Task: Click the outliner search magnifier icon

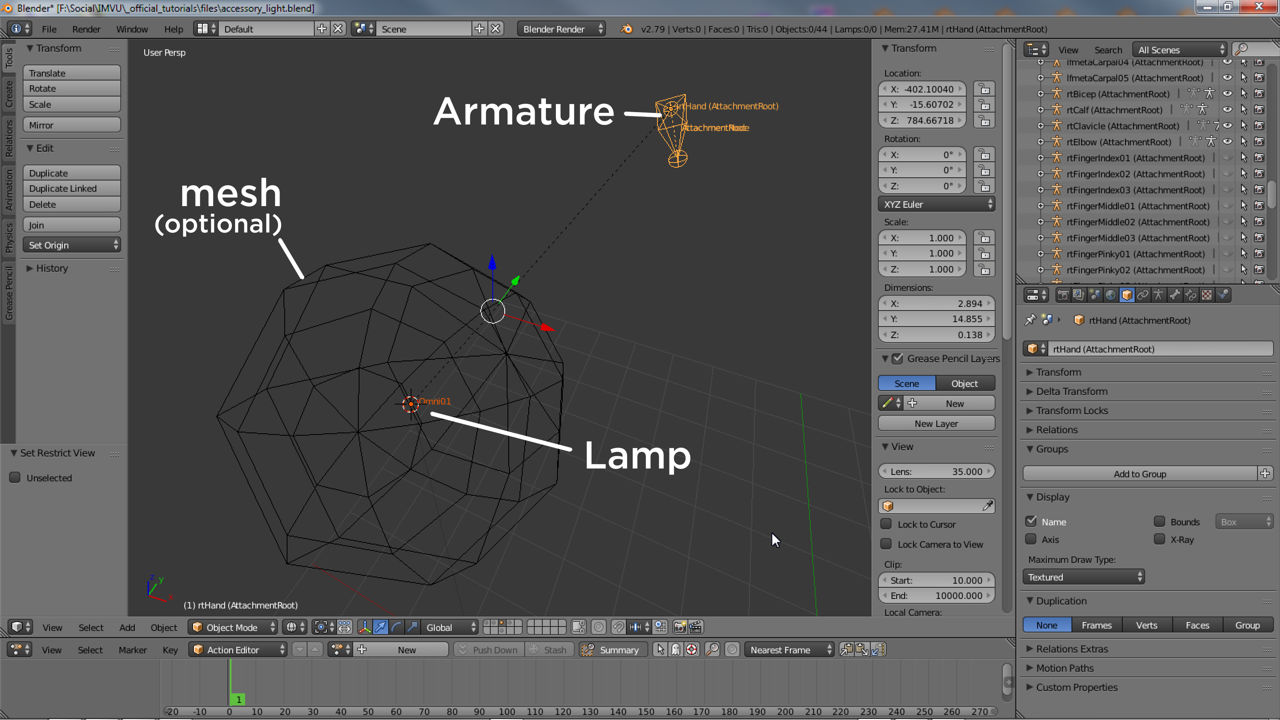Action: [1242, 49]
